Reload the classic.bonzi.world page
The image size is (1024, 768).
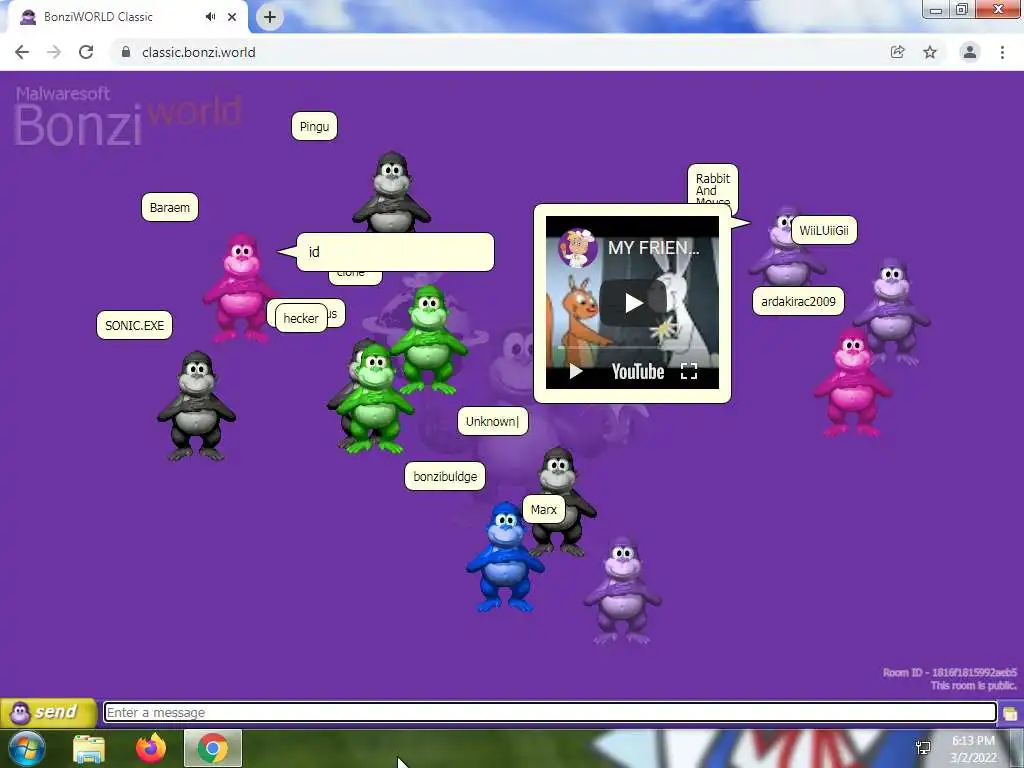(86, 52)
